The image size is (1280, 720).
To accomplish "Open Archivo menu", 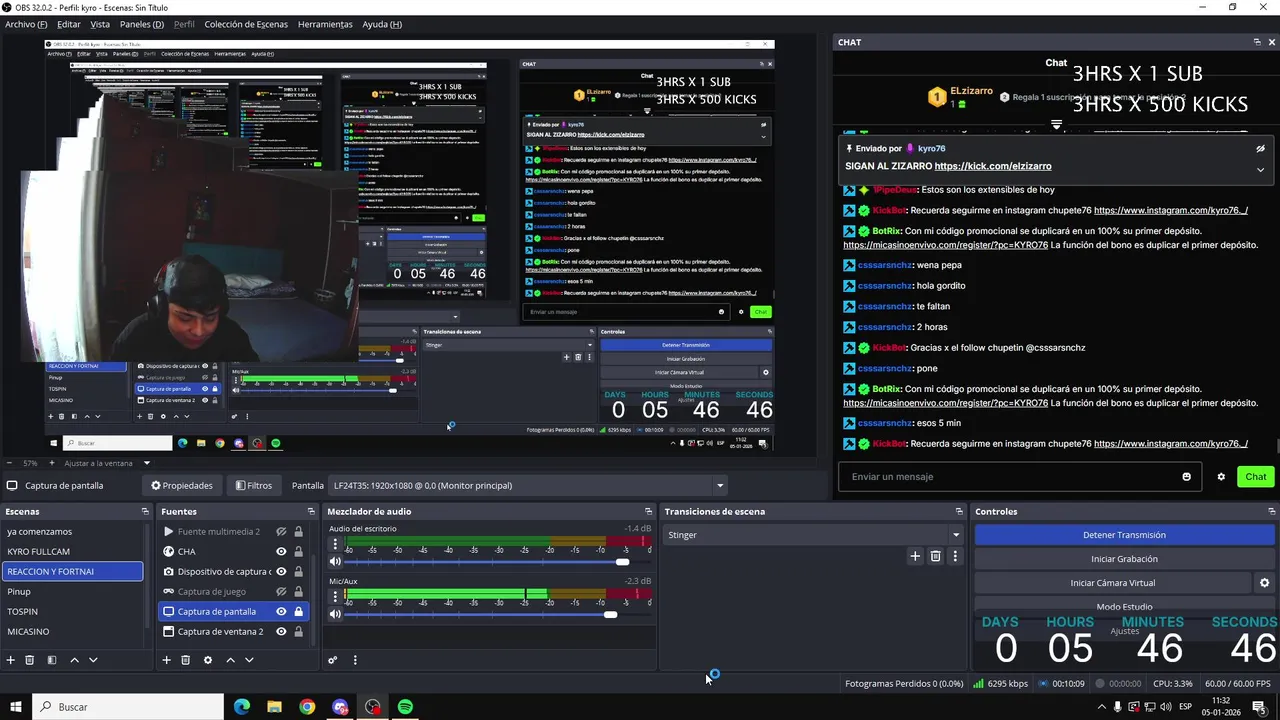I will (26, 24).
